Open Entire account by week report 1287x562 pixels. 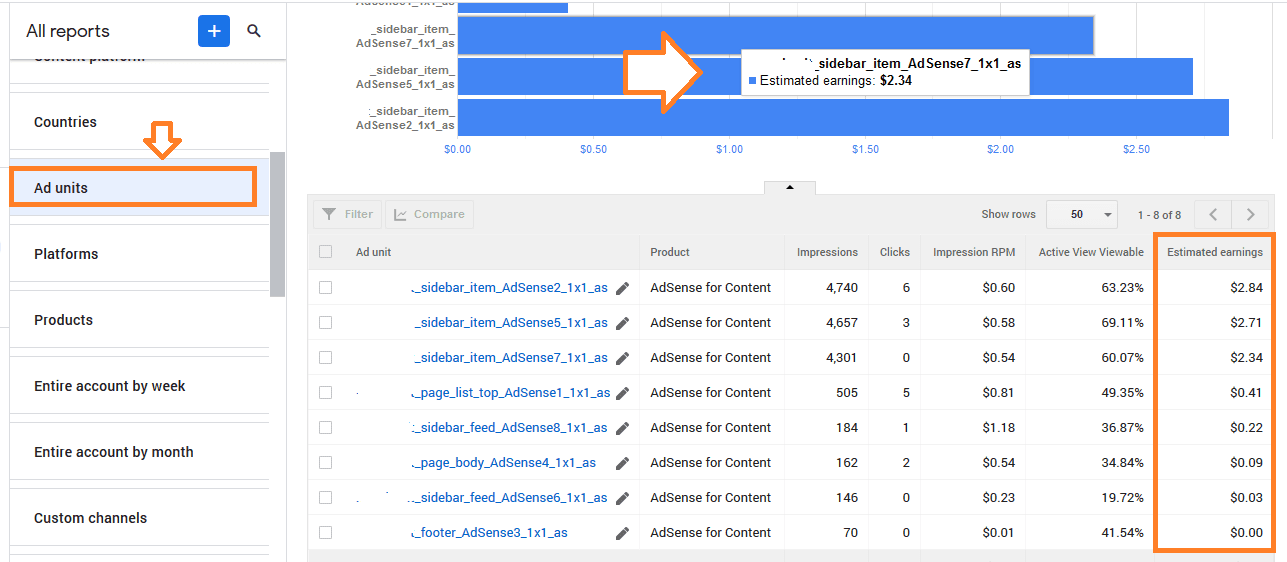pos(139,386)
